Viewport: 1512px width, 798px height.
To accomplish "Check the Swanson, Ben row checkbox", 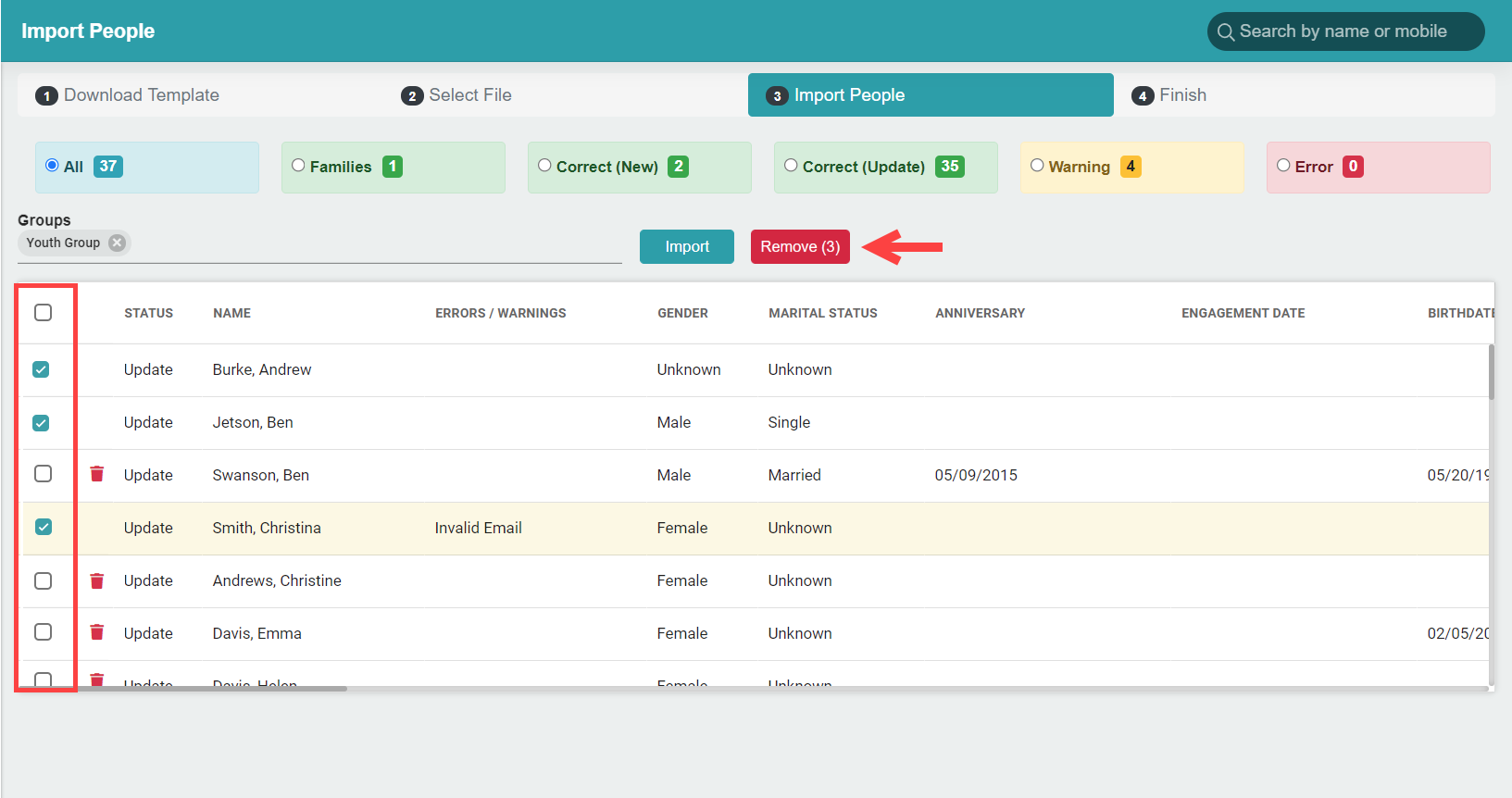I will pos(43,473).
